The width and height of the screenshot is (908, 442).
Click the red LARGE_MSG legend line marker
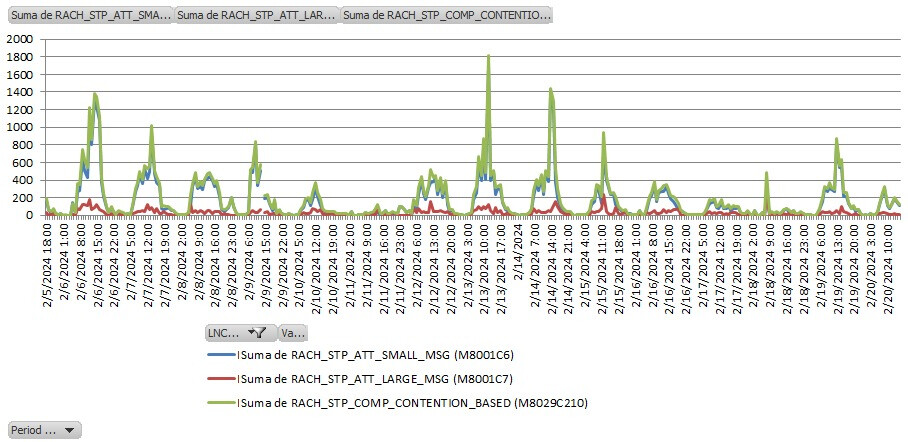pyautogui.click(x=220, y=379)
